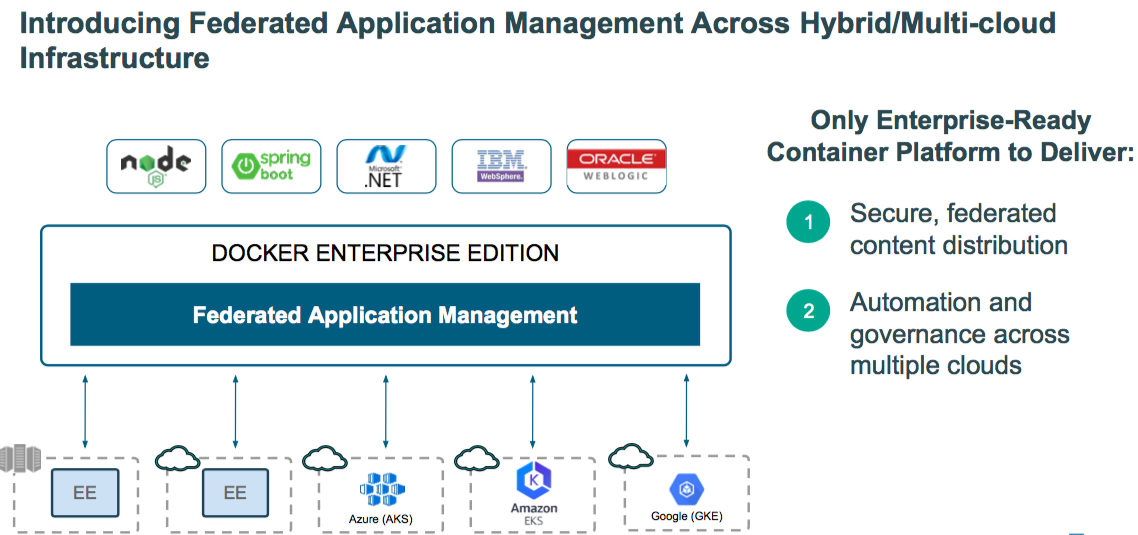Click the slide title text

point(537,41)
